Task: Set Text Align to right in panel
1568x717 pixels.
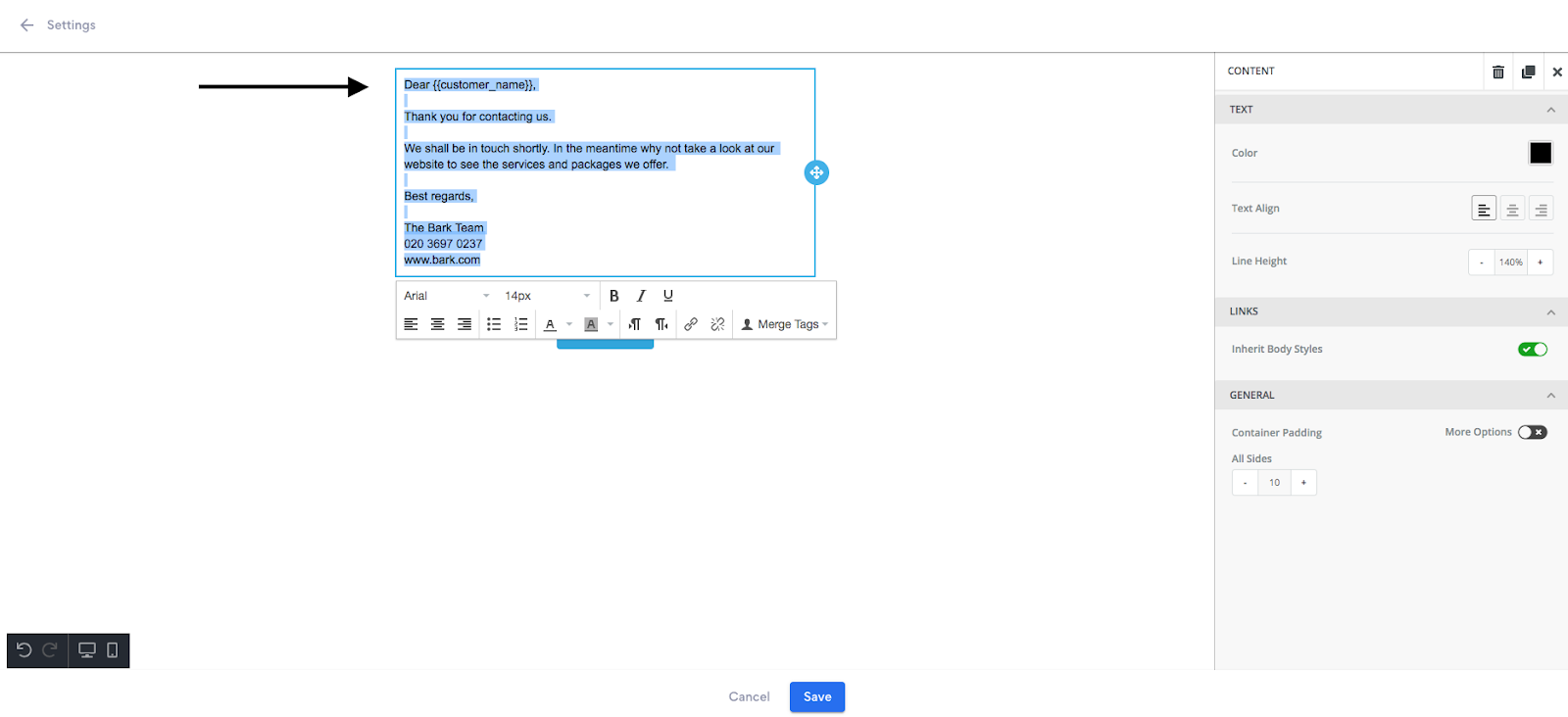Action: (x=1541, y=209)
